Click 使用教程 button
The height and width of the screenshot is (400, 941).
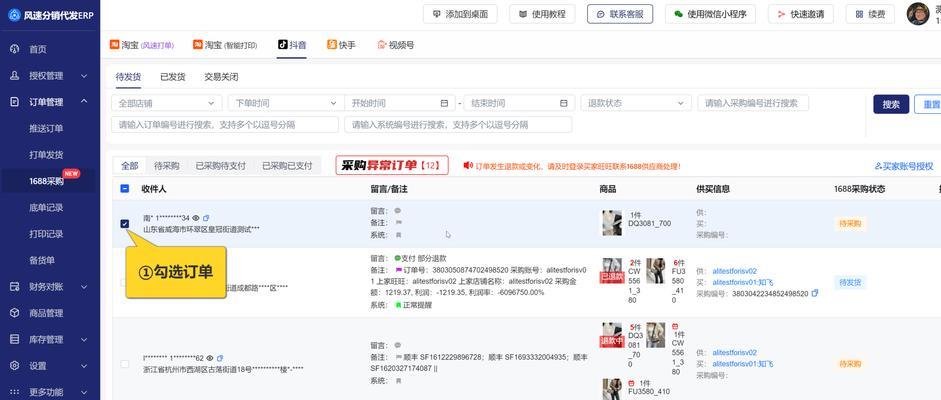point(542,14)
